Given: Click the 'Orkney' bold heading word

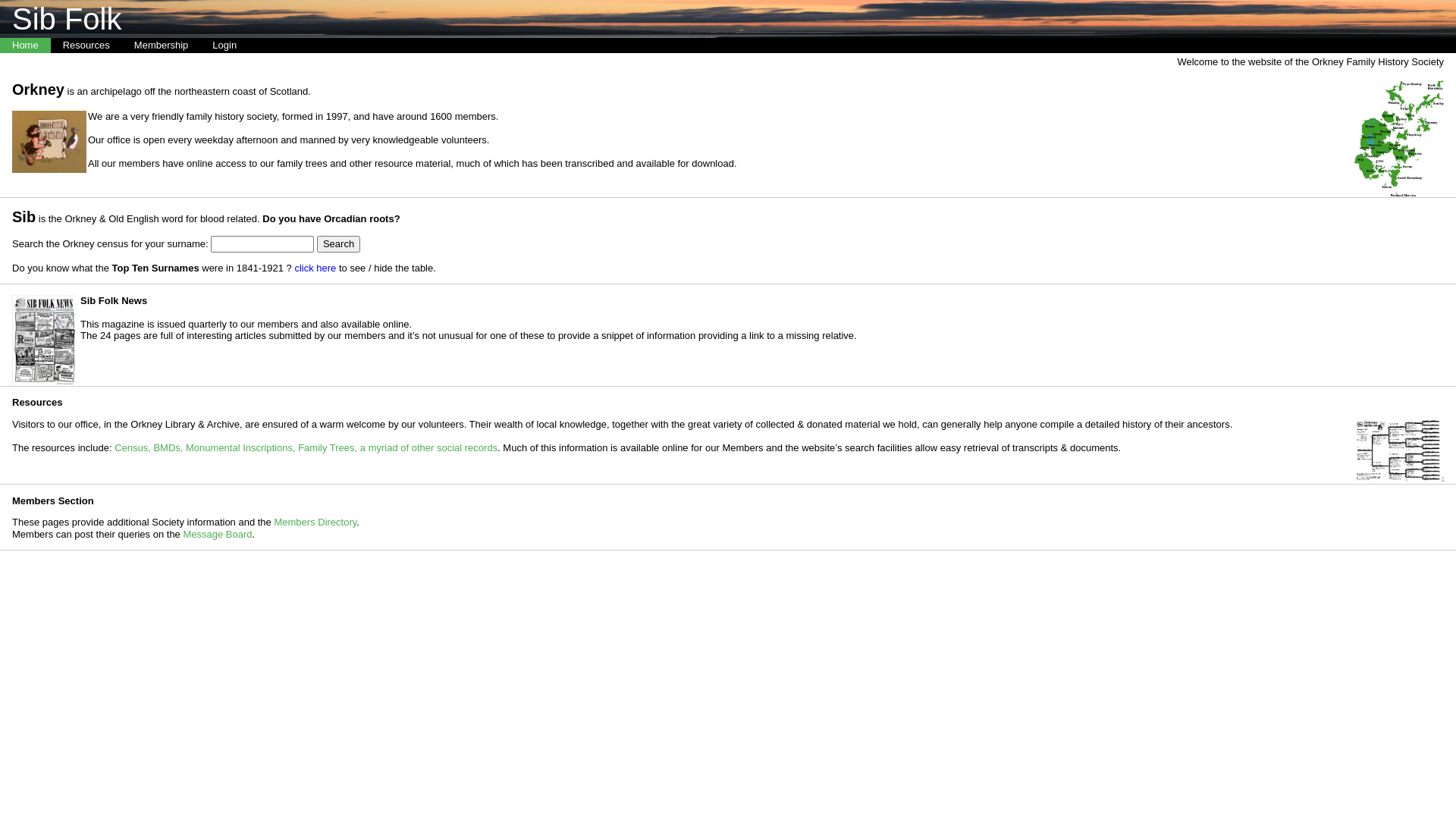Looking at the screenshot, I should [38, 89].
